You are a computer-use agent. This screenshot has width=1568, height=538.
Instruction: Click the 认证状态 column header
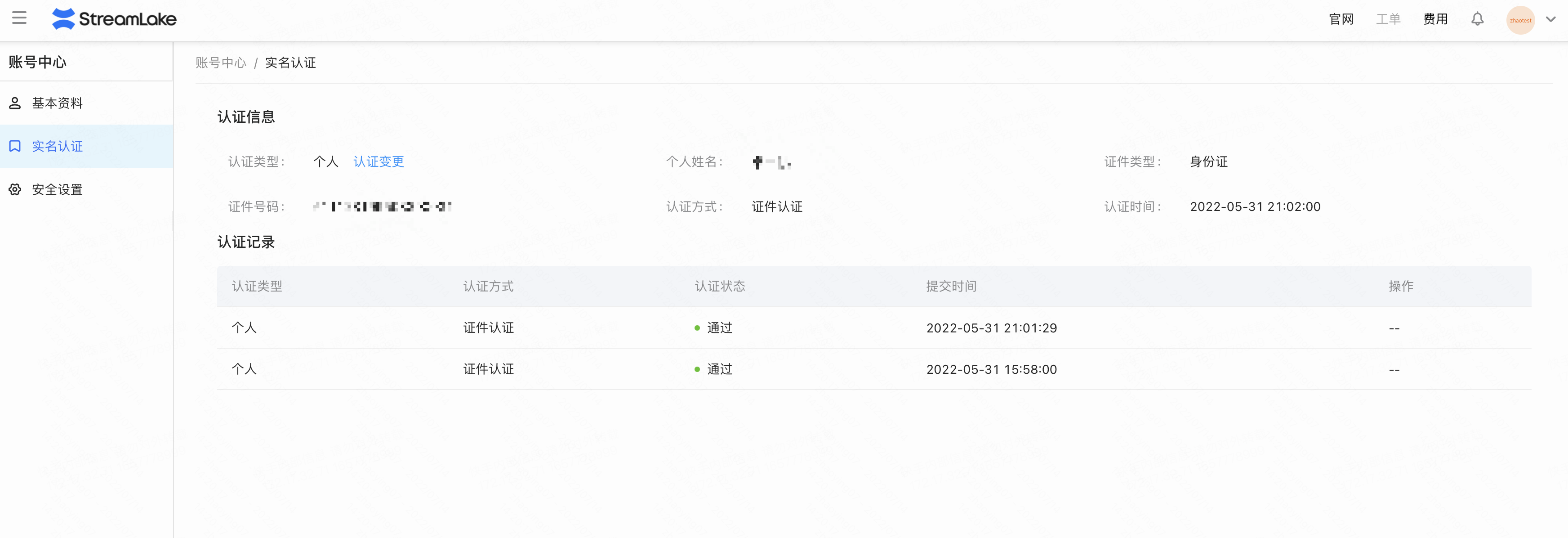point(720,287)
